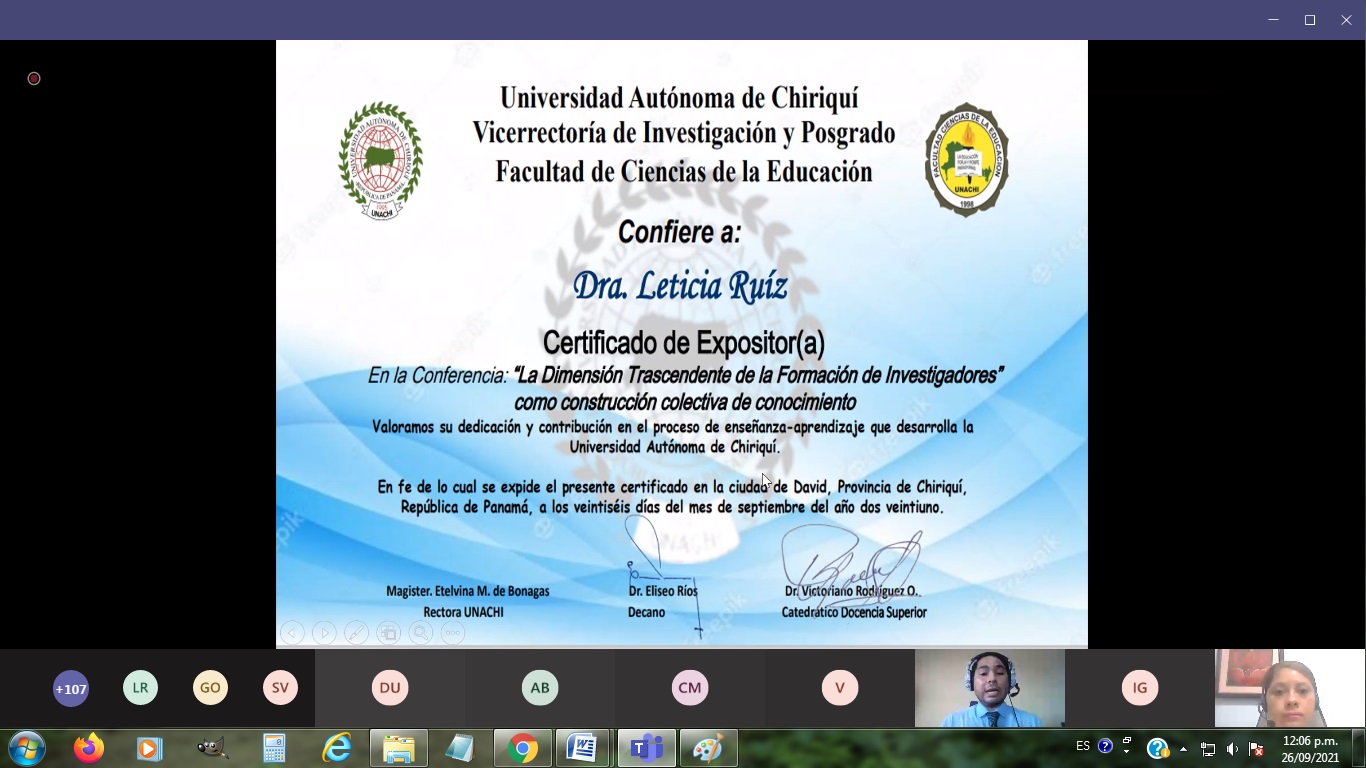Click "Catedrático Docencia Superior" text
Image resolution: width=1366 pixels, height=768 pixels.
[854, 612]
